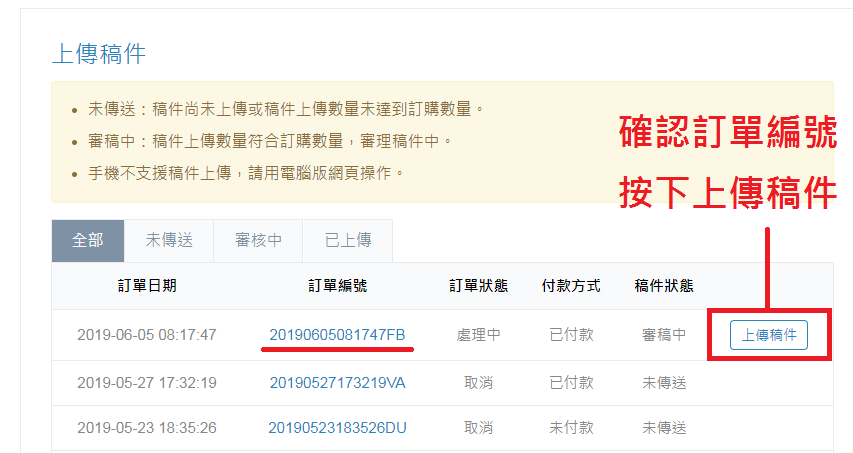This screenshot has height=453, width=853.
Task: Click the 訂單編號 column header
Action: coord(337,286)
